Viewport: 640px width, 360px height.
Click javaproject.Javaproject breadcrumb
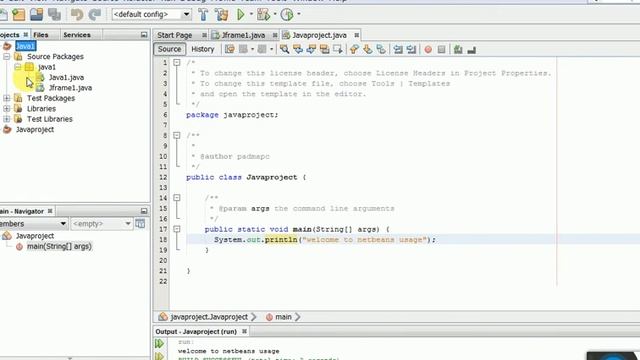tap(209, 317)
